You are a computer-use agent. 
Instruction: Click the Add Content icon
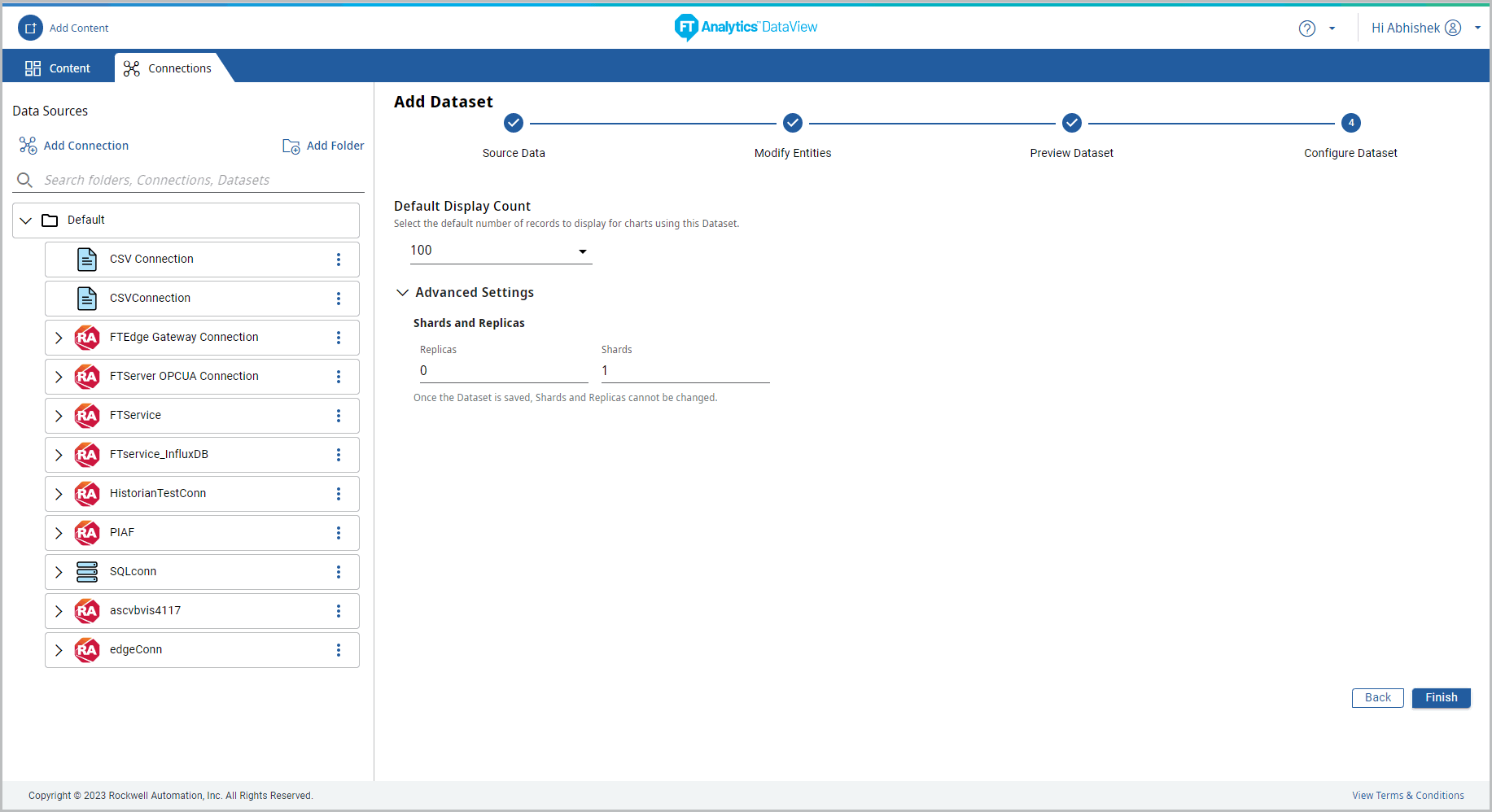pos(30,28)
